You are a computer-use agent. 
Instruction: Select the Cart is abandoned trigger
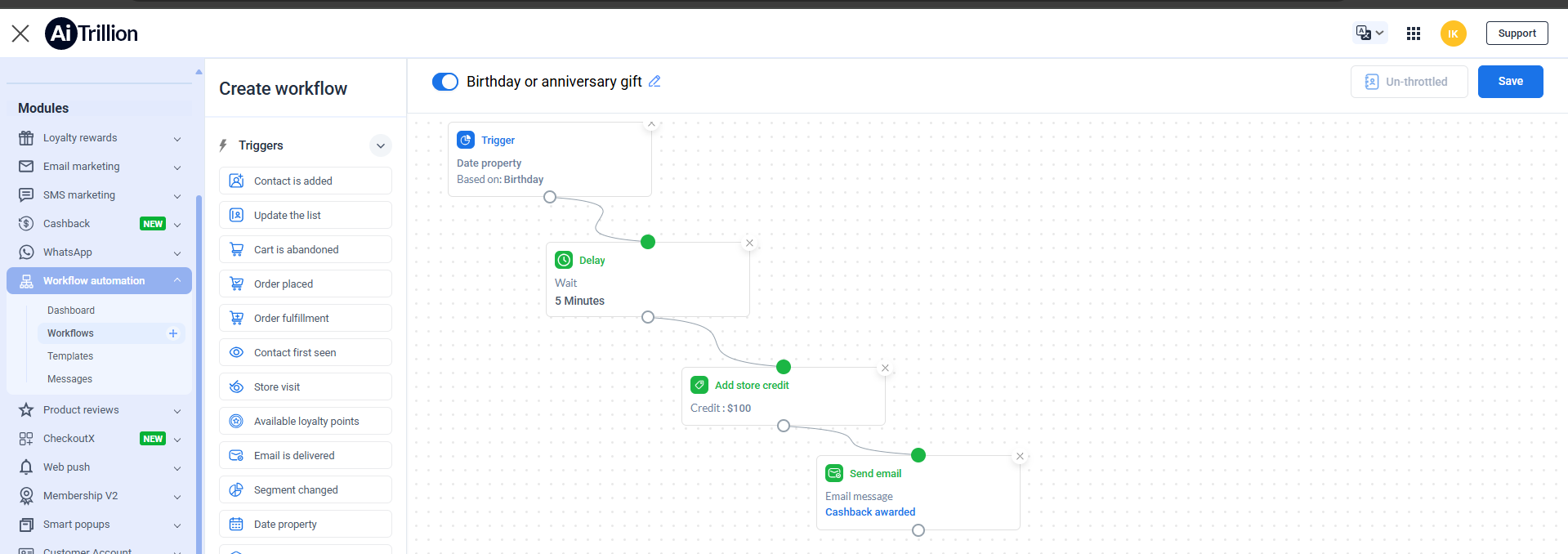pyautogui.click(x=306, y=249)
